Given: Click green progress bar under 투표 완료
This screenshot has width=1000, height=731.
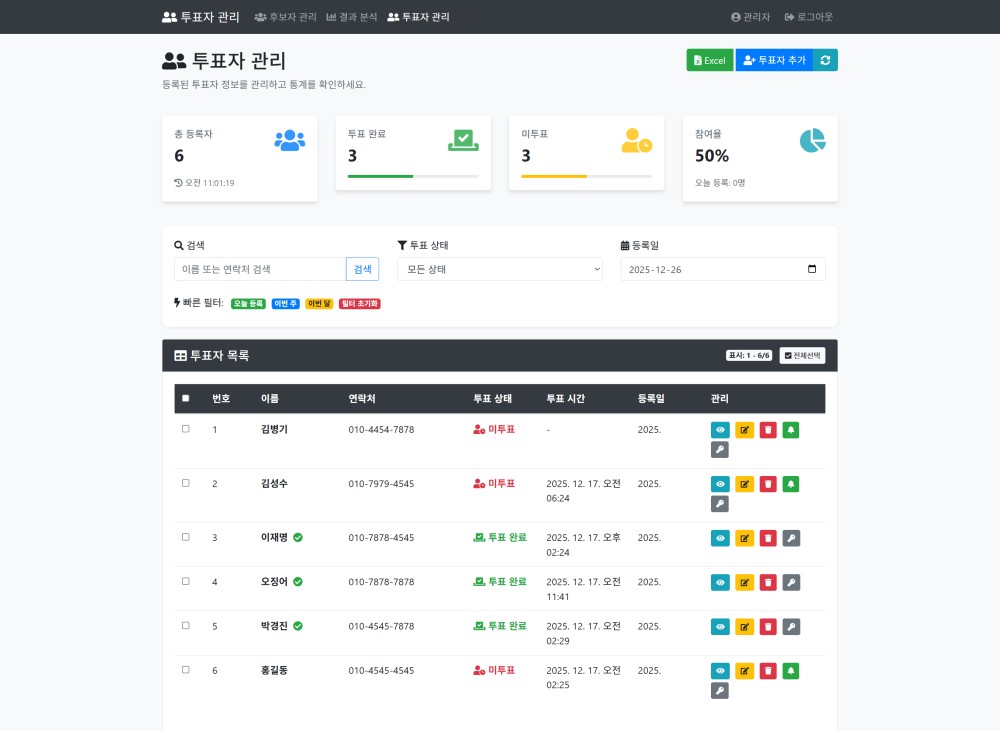Looking at the screenshot, I should (x=381, y=176).
